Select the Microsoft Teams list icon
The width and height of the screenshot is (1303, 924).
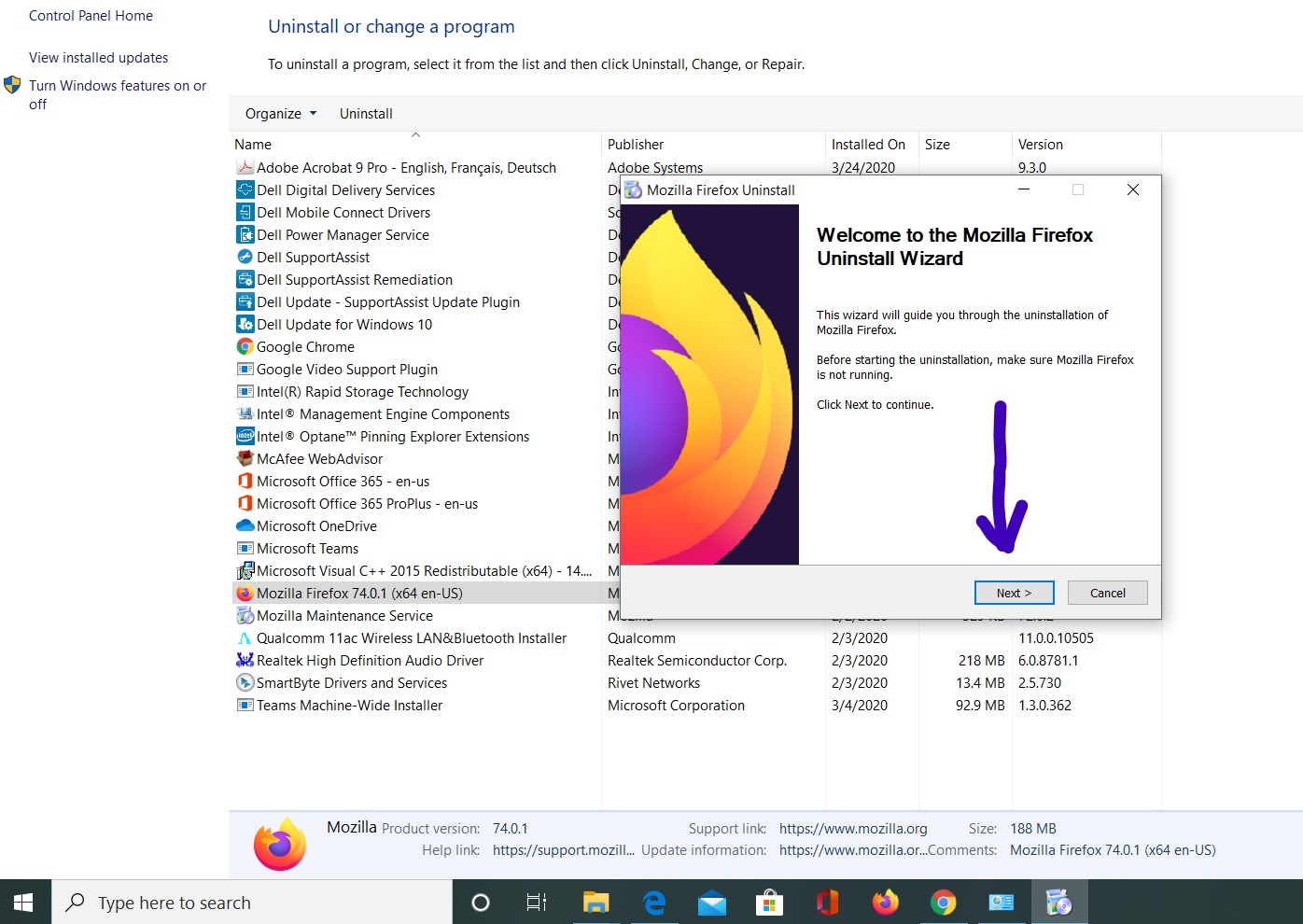point(245,548)
